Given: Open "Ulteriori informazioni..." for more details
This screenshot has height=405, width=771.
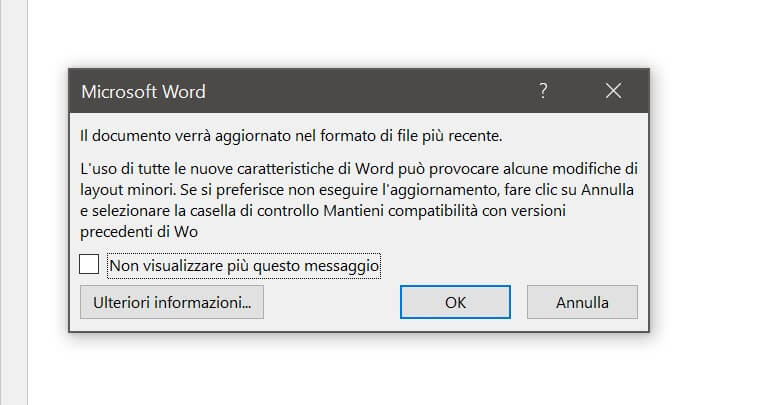Looking at the screenshot, I should coord(171,301).
